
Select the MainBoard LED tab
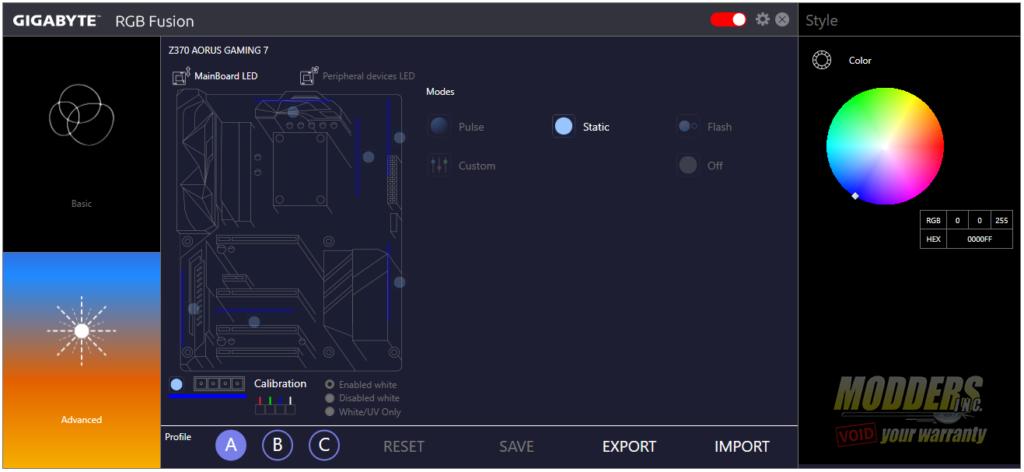click(x=215, y=76)
